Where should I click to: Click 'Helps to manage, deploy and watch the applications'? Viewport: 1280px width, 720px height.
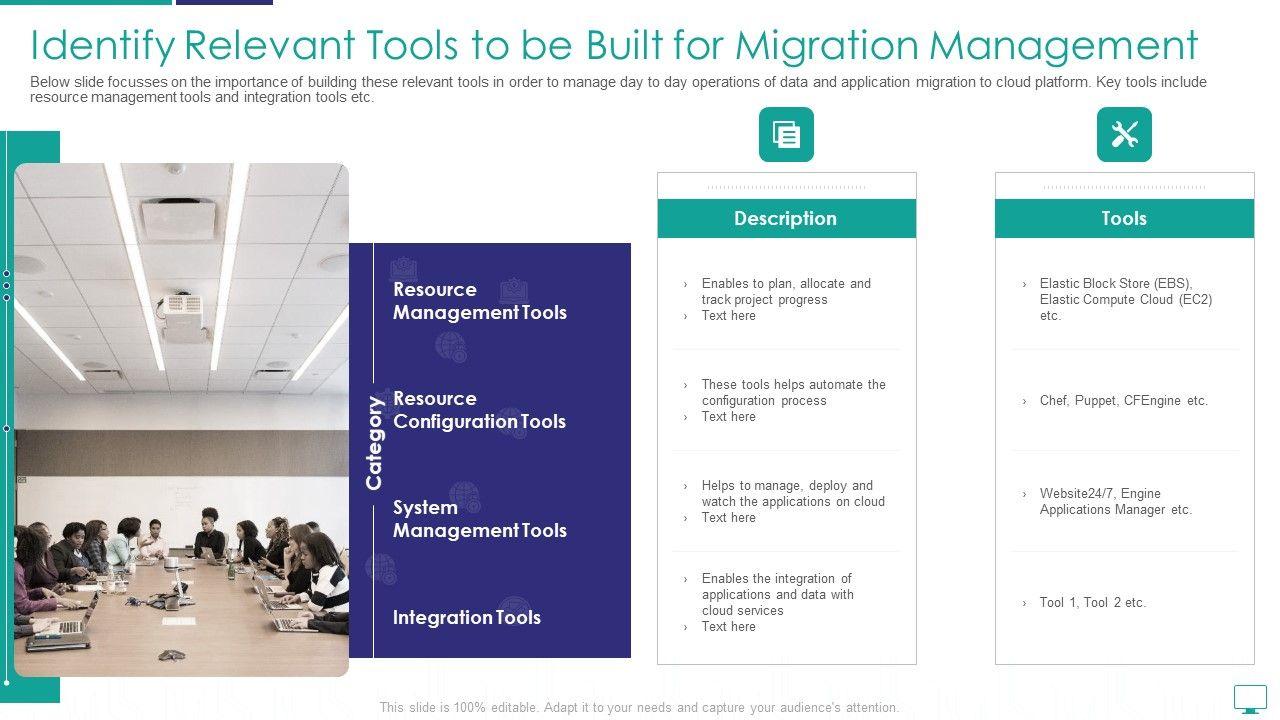793,493
